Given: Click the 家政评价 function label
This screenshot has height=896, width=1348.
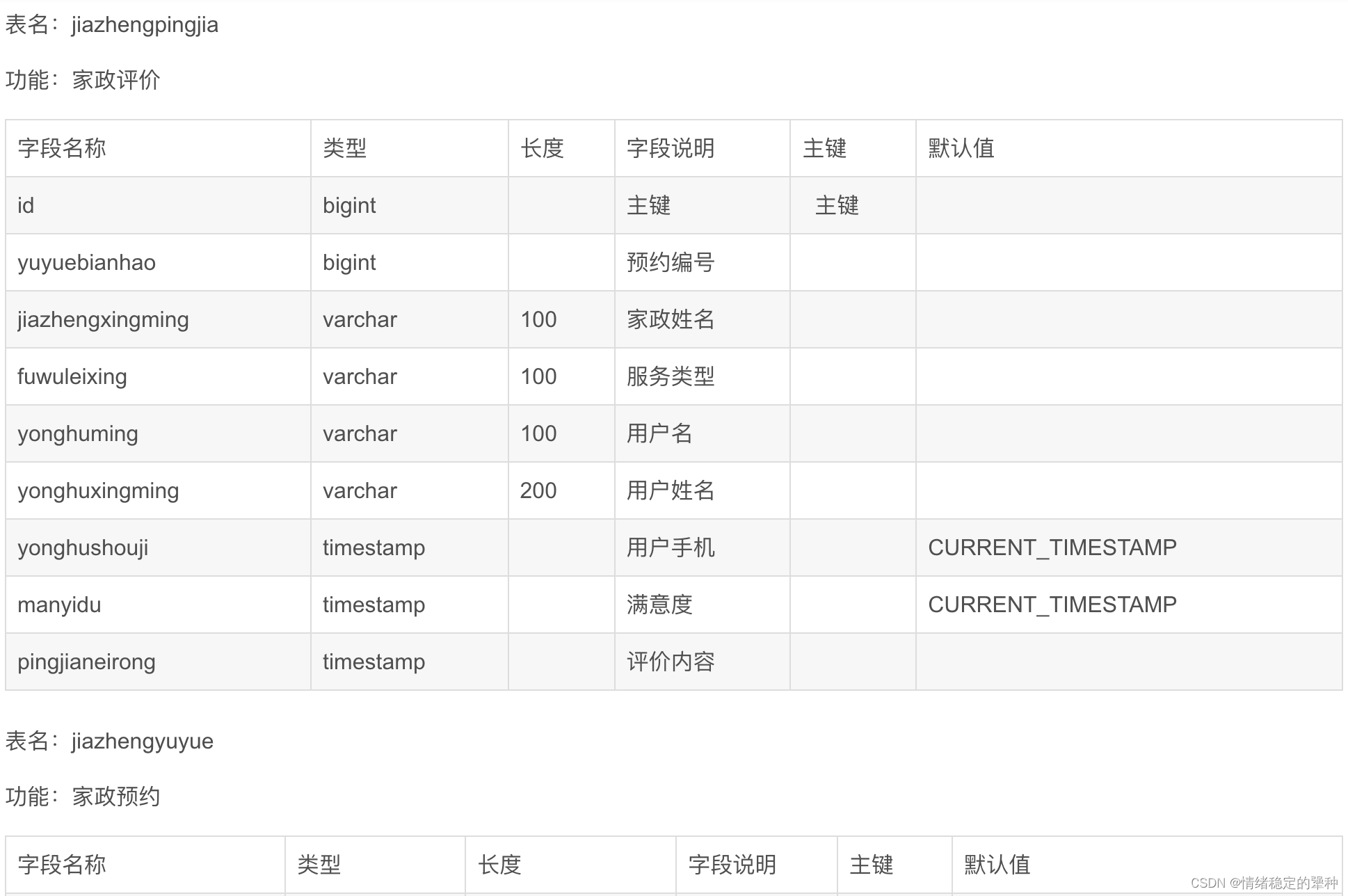Looking at the screenshot, I should click(116, 80).
